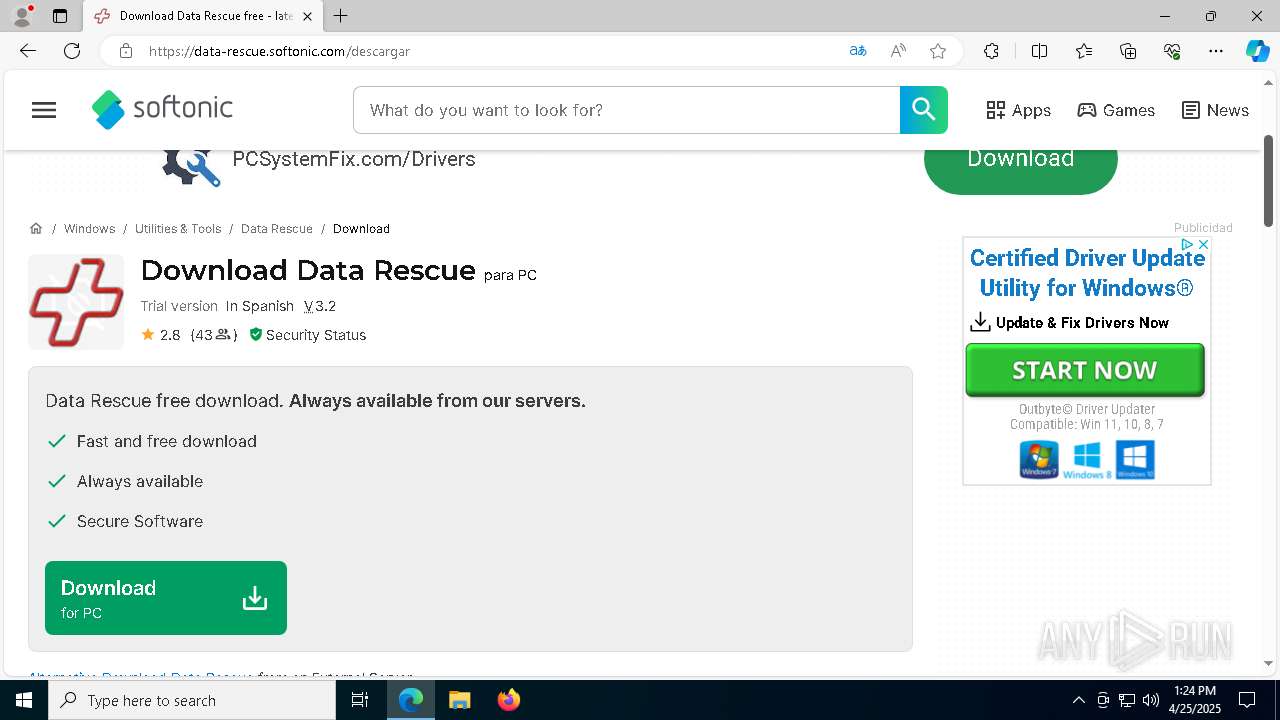The width and height of the screenshot is (1280, 720).
Task: Click the Softonic logo
Action: pos(162,110)
